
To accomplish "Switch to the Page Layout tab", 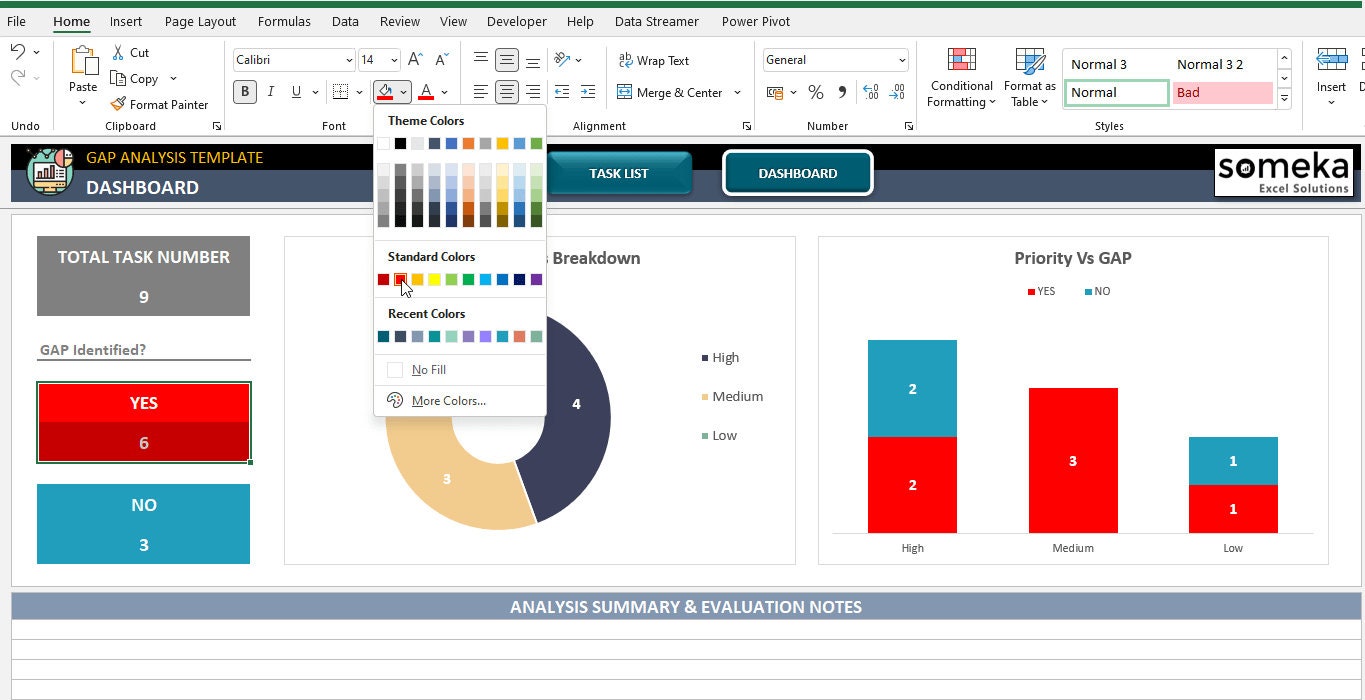I will (x=200, y=21).
